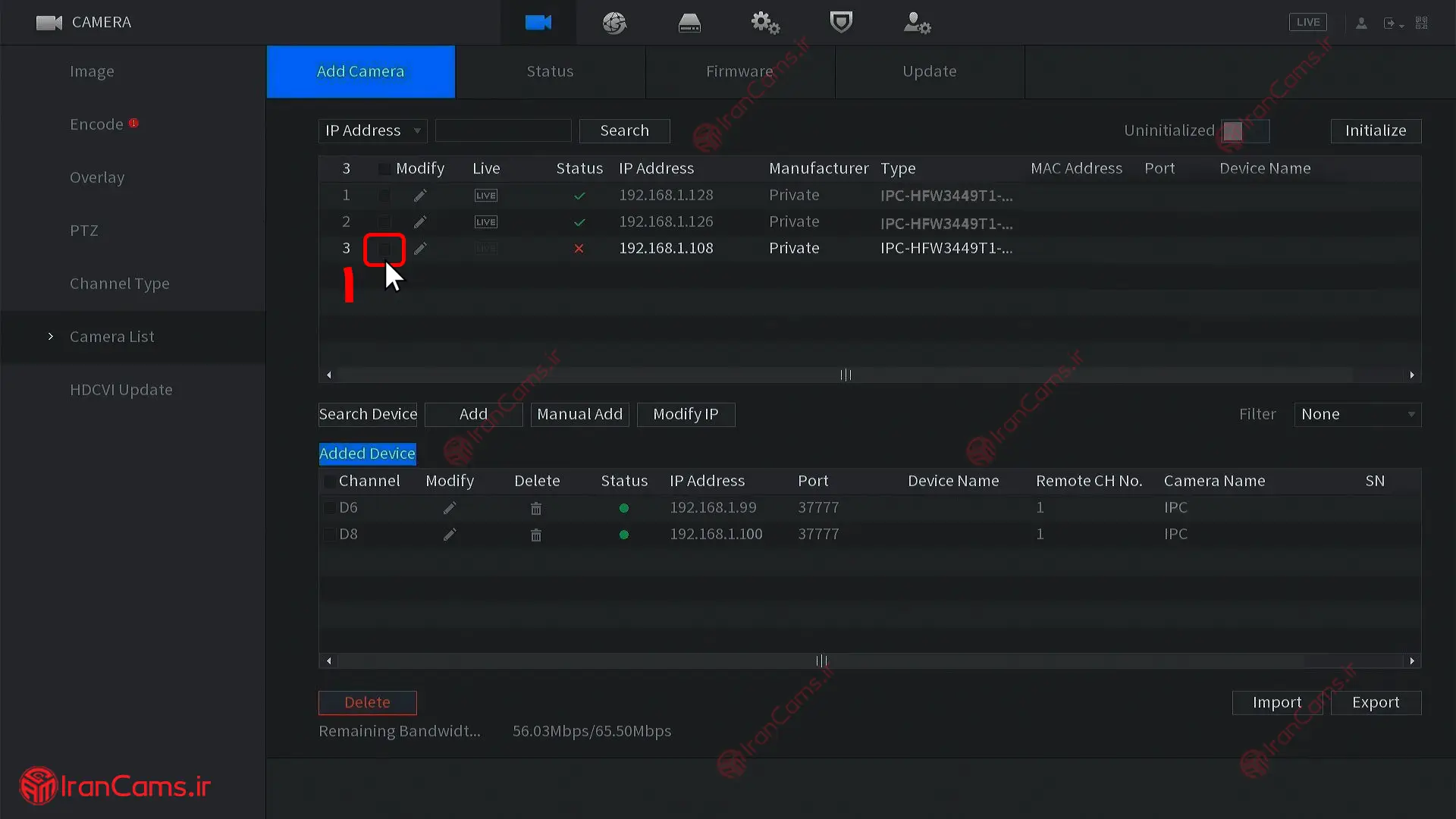Viewport: 1456px width, 819px height.
Task: Open the Account user-settings icon menu
Action: pos(917,23)
